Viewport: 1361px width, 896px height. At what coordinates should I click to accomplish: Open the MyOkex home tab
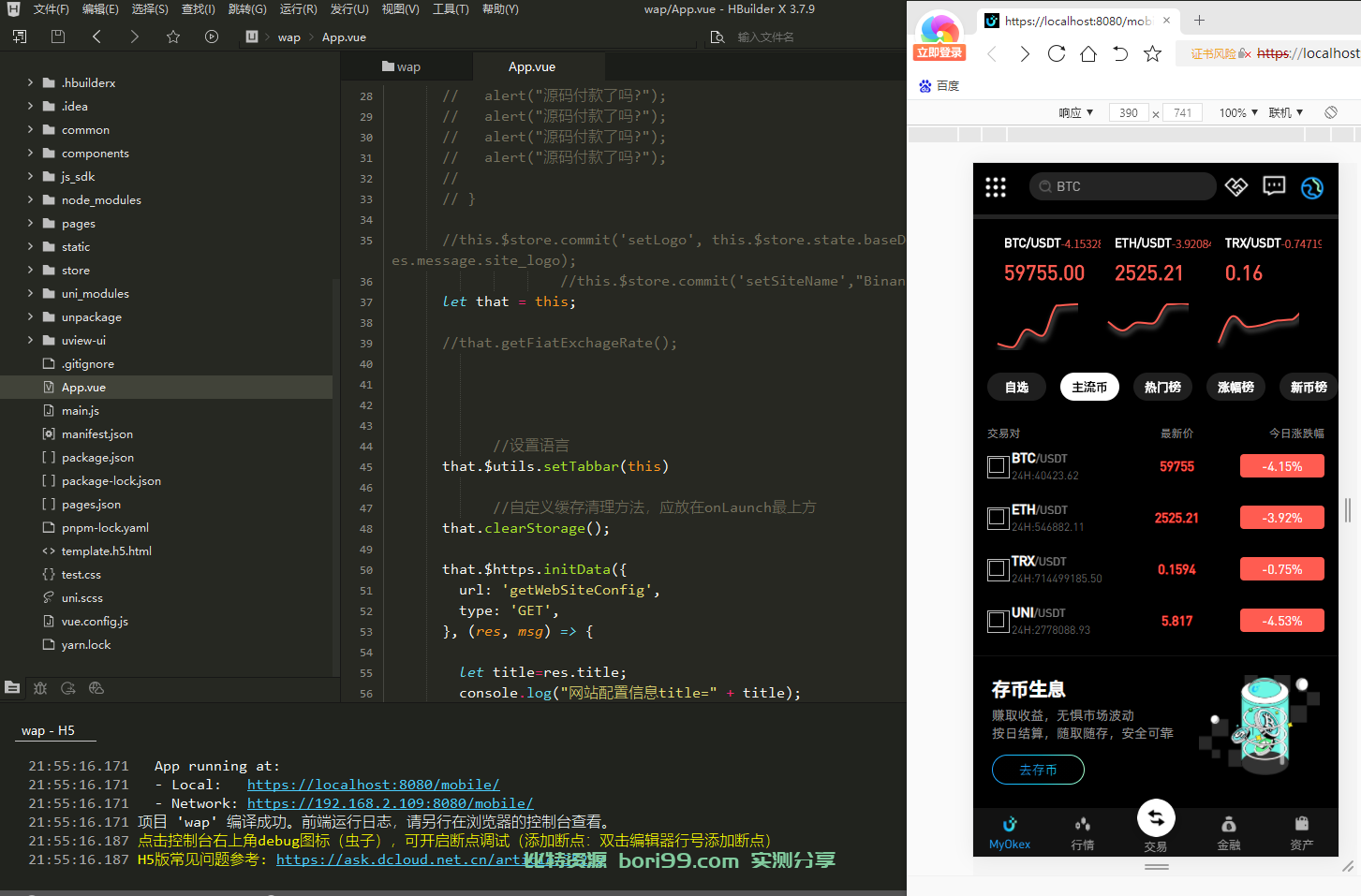click(x=1010, y=832)
